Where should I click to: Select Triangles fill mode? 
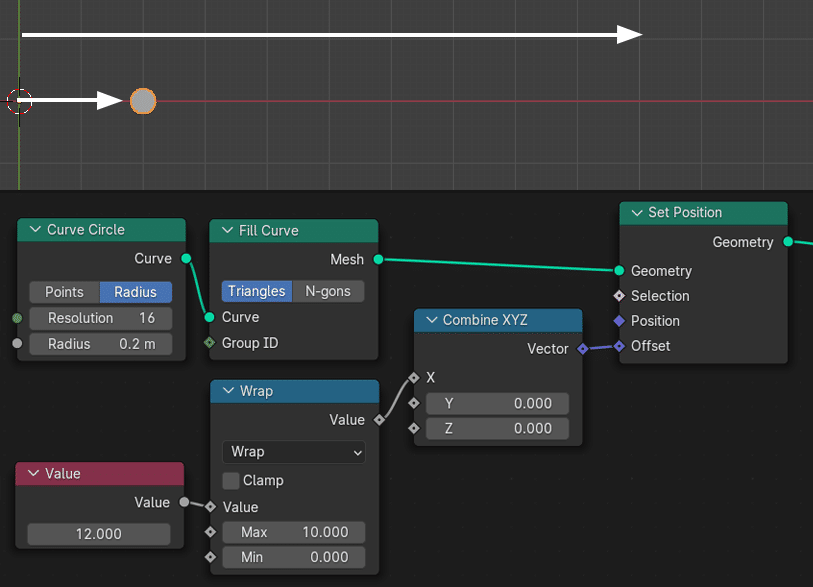257,291
